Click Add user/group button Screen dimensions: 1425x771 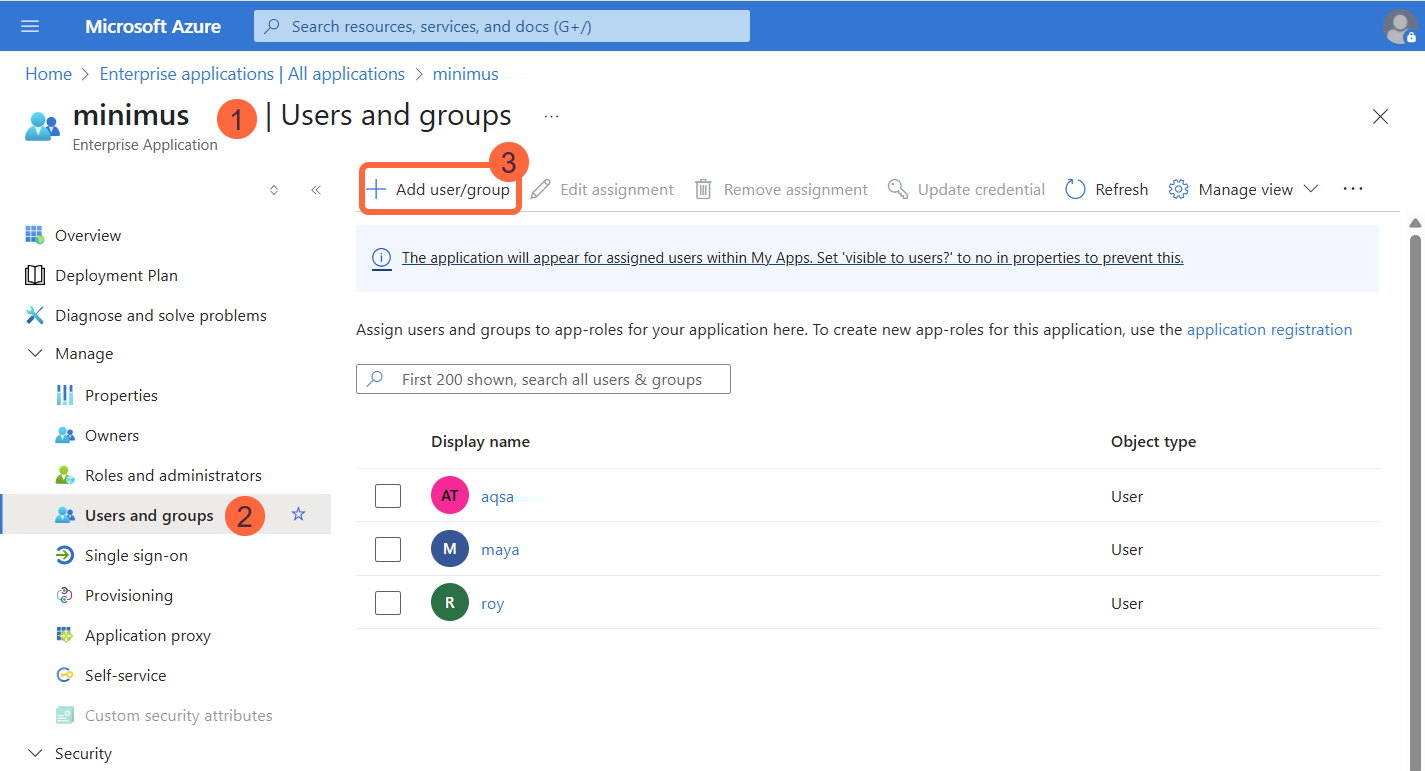click(439, 189)
